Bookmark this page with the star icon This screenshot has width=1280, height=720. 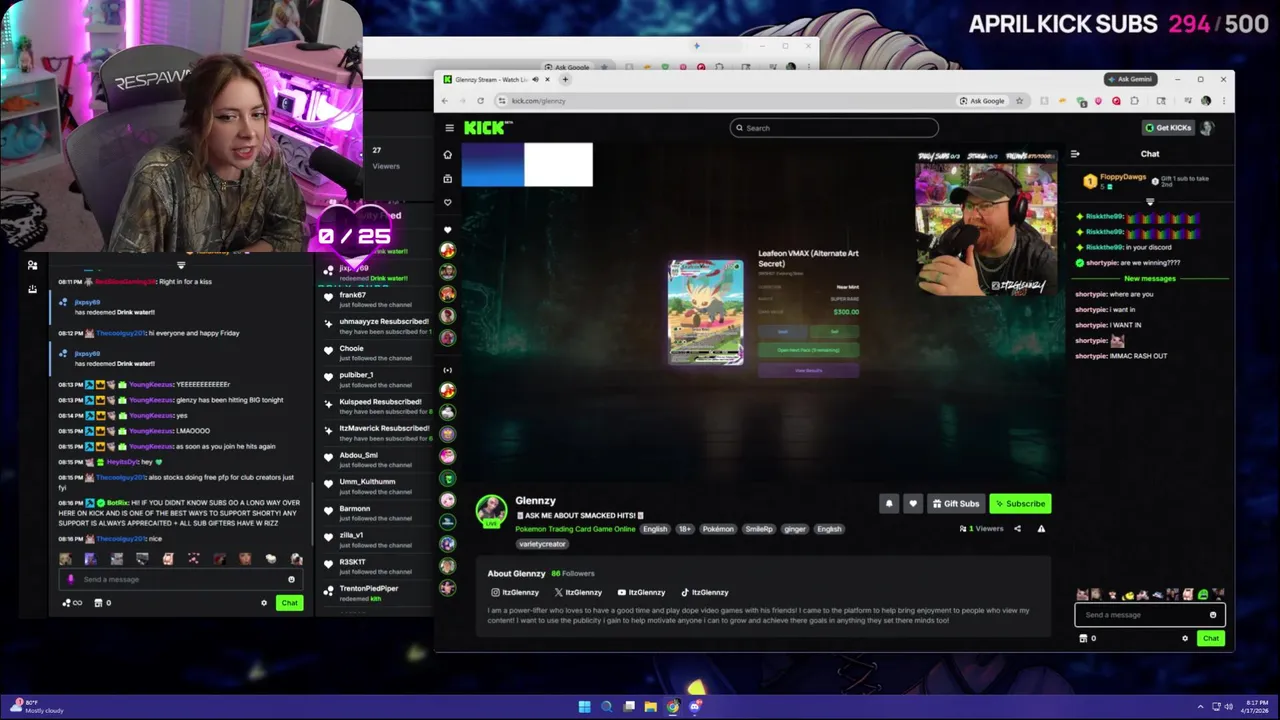point(1019,100)
